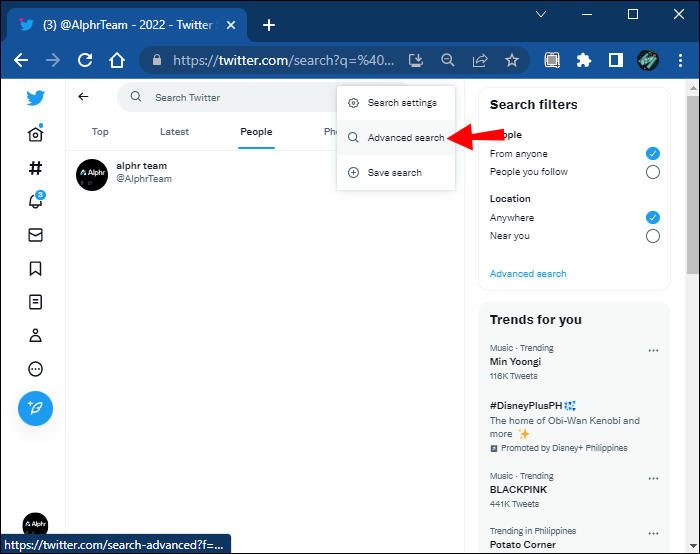Expand the Chrome tab search chevron
Image resolution: width=700 pixels, height=554 pixels.
click(541, 14)
